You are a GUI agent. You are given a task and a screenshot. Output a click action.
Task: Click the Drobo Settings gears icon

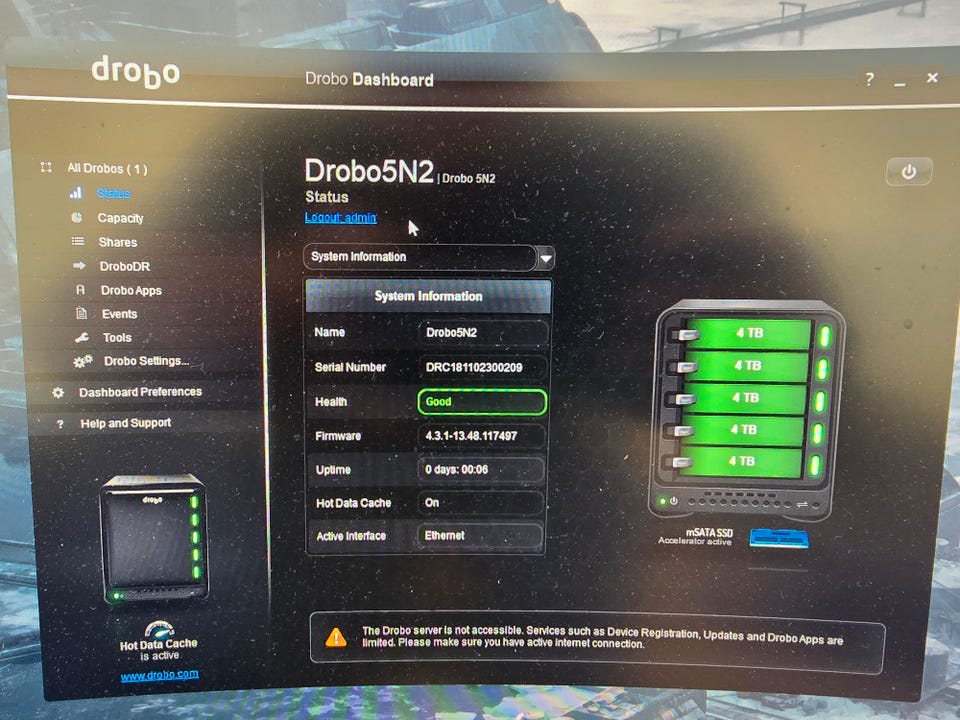pyautogui.click(x=83, y=361)
